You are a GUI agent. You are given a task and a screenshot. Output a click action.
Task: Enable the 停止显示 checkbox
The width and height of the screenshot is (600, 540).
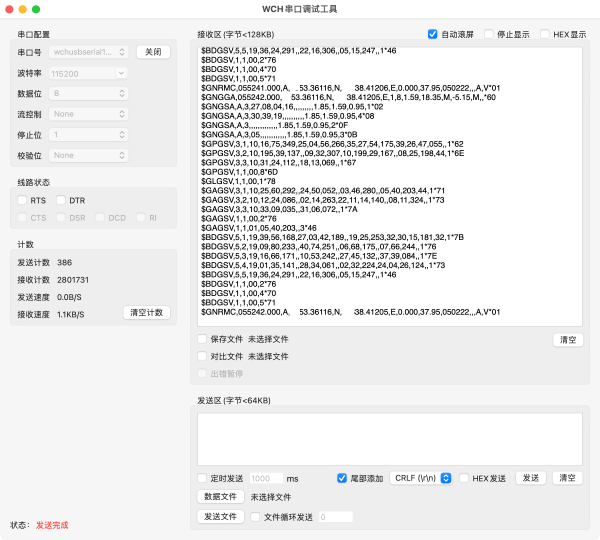[489, 34]
